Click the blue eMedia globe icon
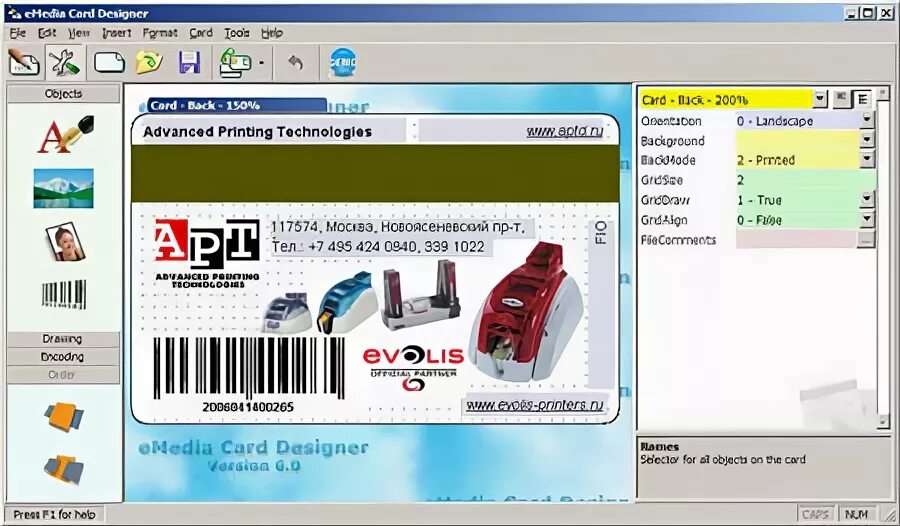This screenshot has height=526, width=900. pos(343,62)
